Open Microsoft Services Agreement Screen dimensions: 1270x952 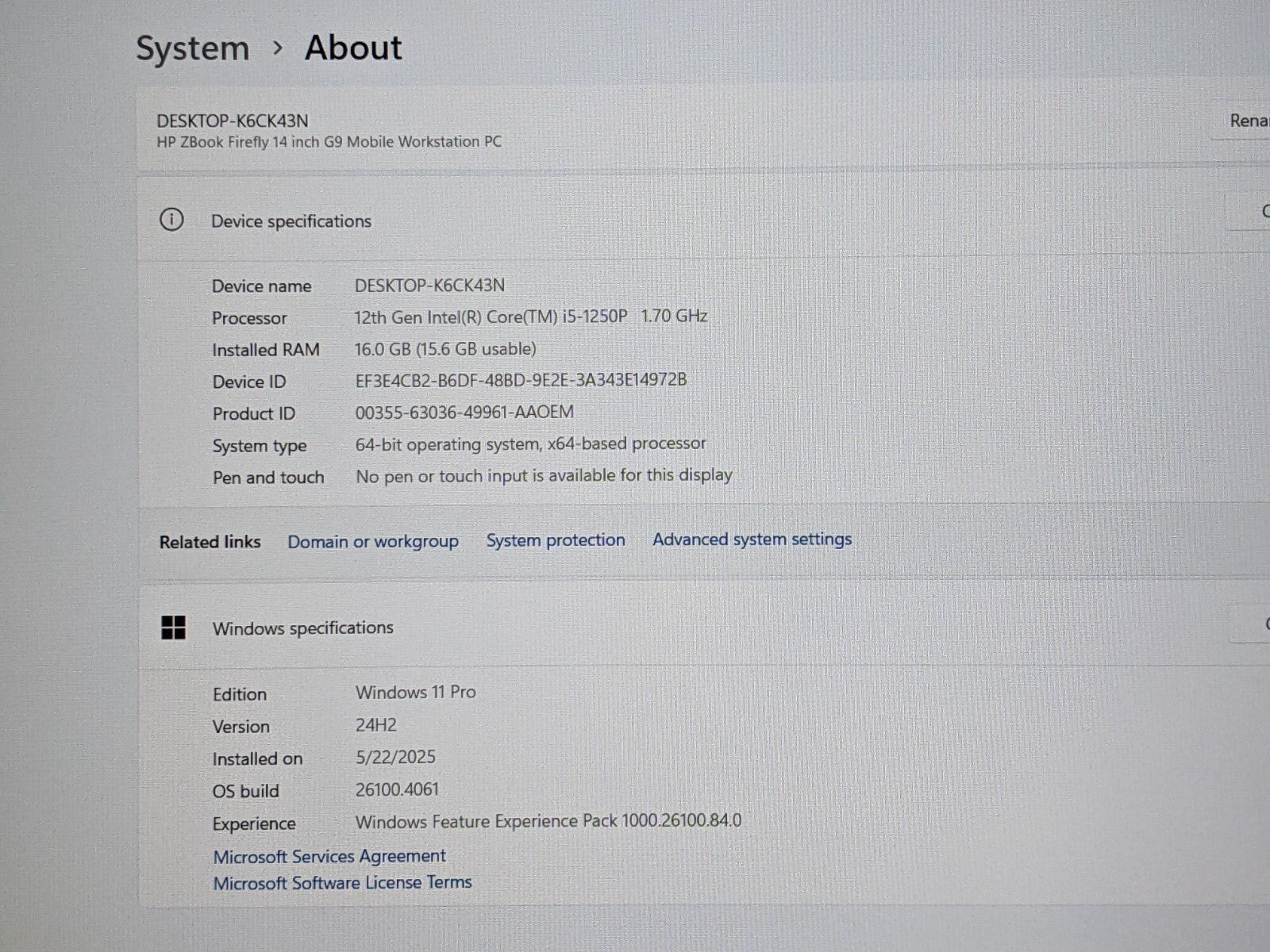point(329,856)
